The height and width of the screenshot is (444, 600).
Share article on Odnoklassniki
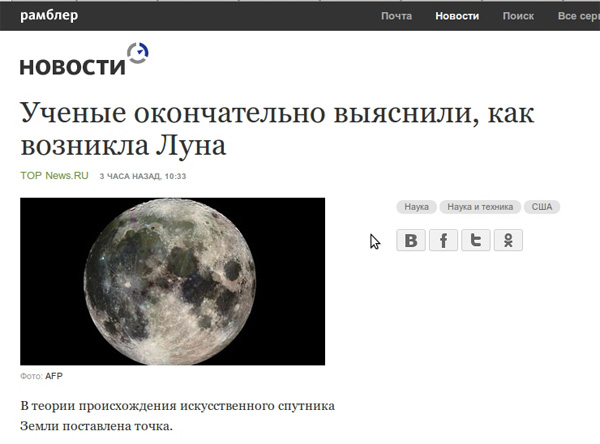click(x=508, y=240)
